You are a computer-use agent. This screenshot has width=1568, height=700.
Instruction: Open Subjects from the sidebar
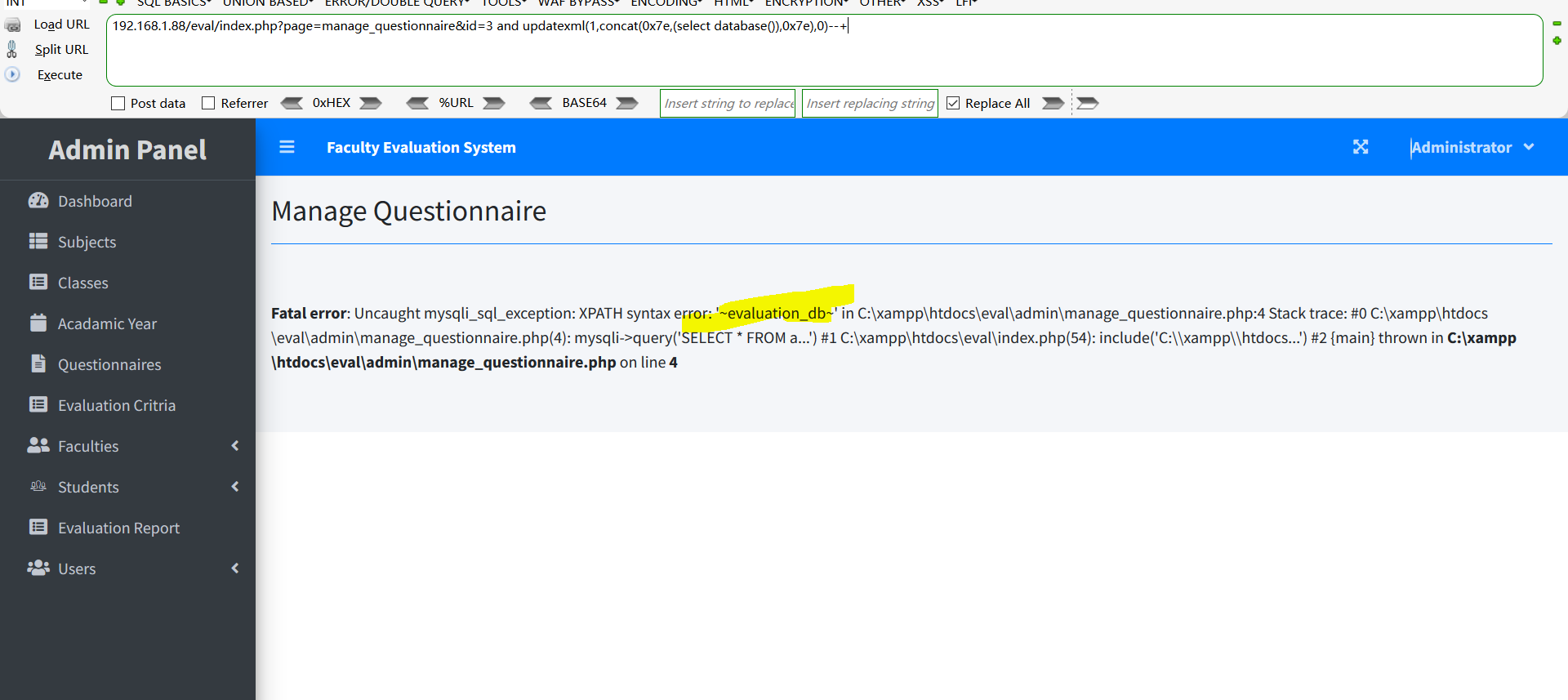point(127,242)
